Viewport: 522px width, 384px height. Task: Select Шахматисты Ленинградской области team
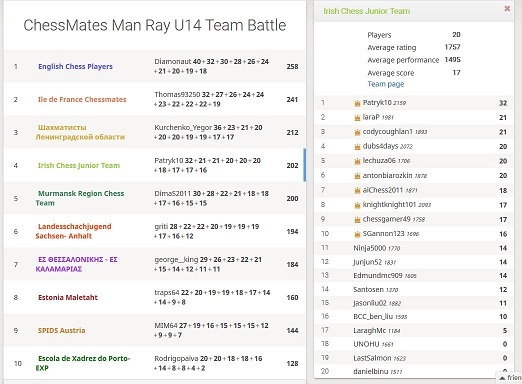[x=80, y=132]
